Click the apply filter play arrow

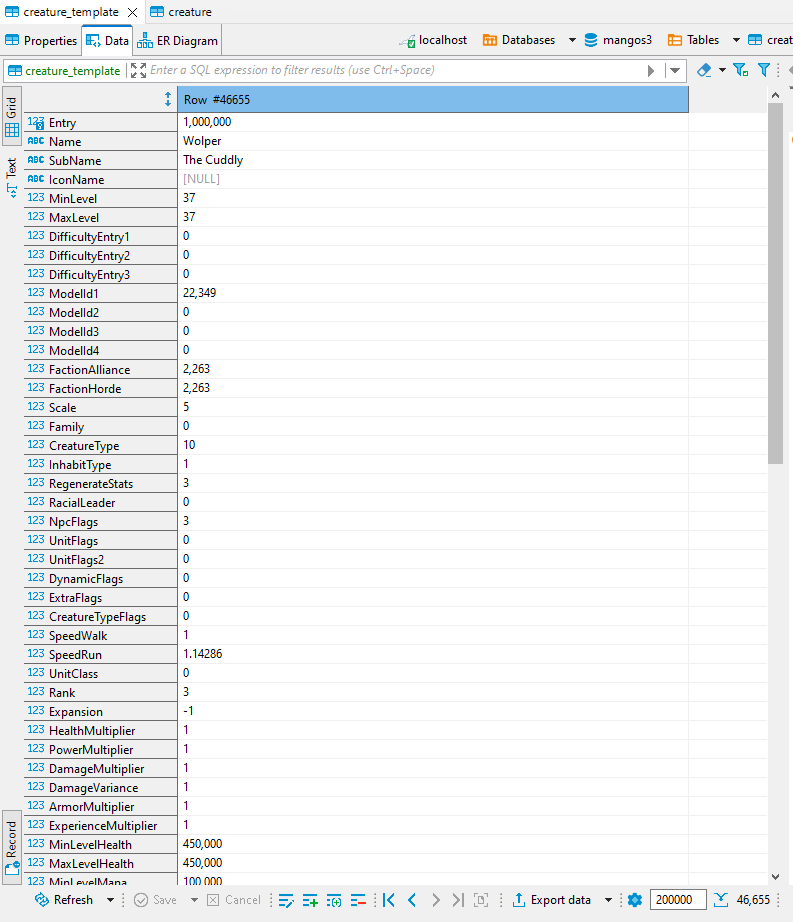point(651,71)
